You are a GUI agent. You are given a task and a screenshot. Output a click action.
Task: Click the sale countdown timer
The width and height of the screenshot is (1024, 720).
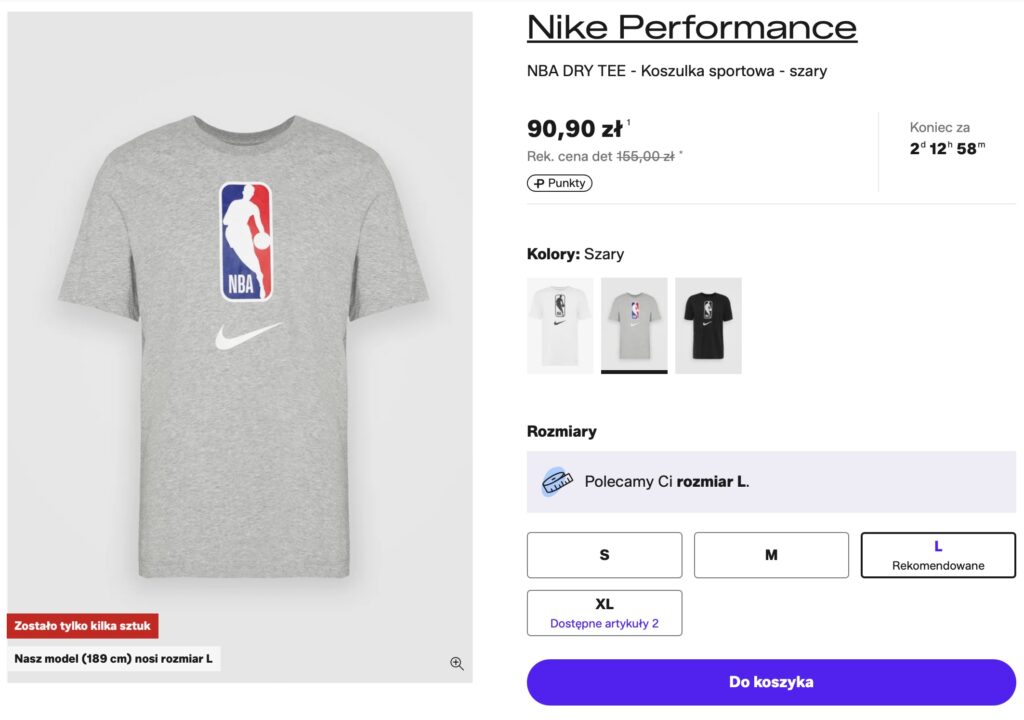pos(947,149)
